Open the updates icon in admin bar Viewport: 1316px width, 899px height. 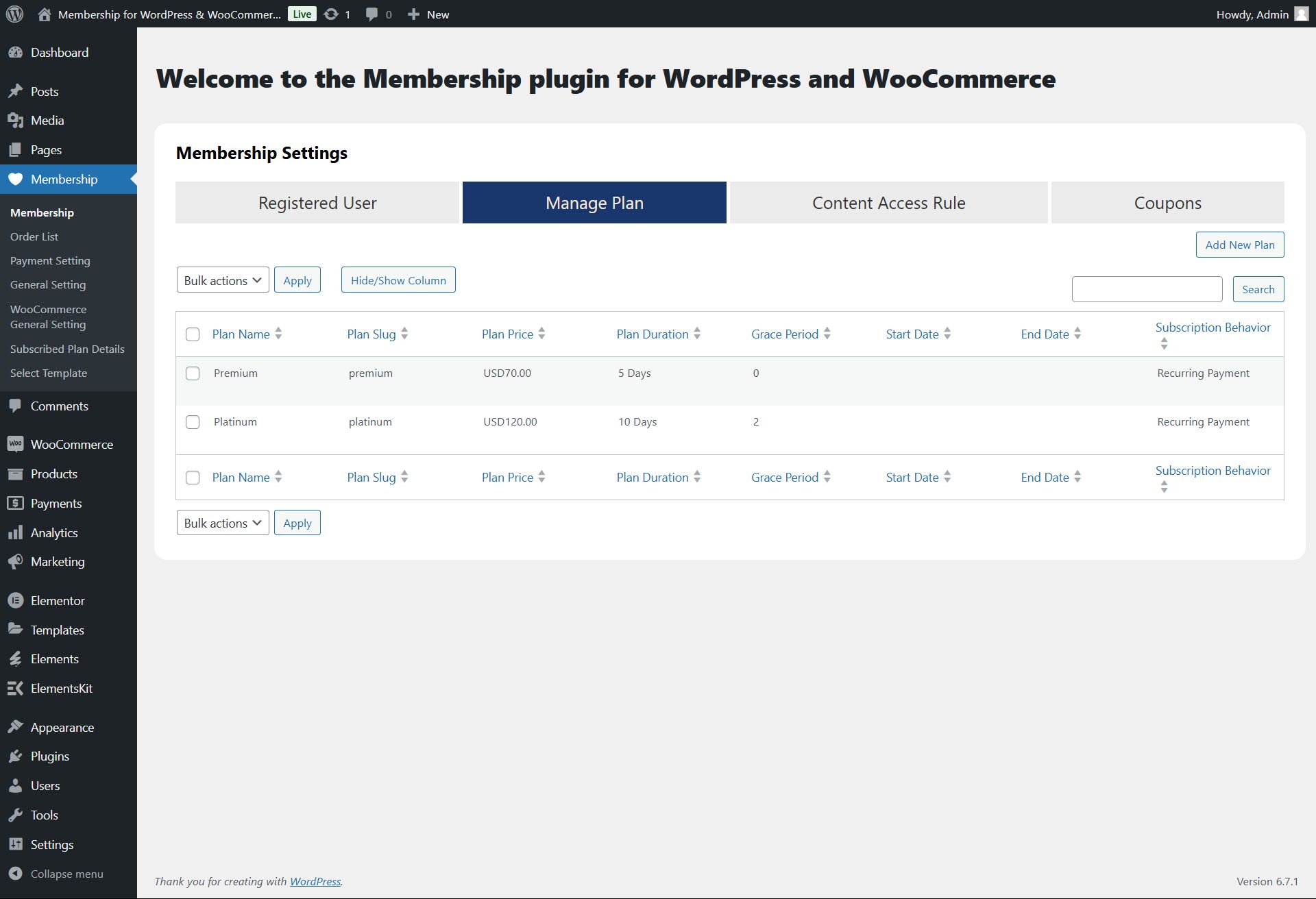click(331, 14)
